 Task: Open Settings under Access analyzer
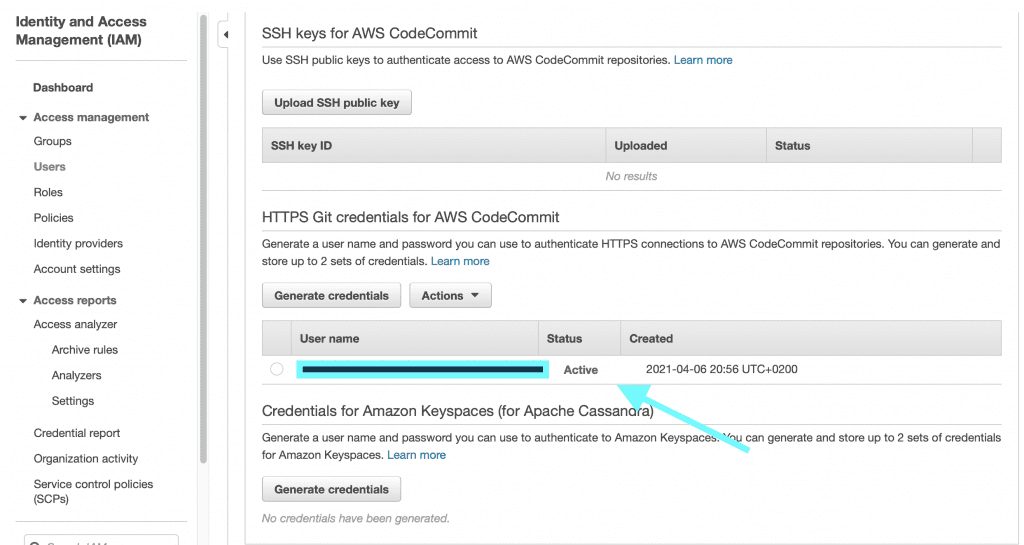pos(72,401)
